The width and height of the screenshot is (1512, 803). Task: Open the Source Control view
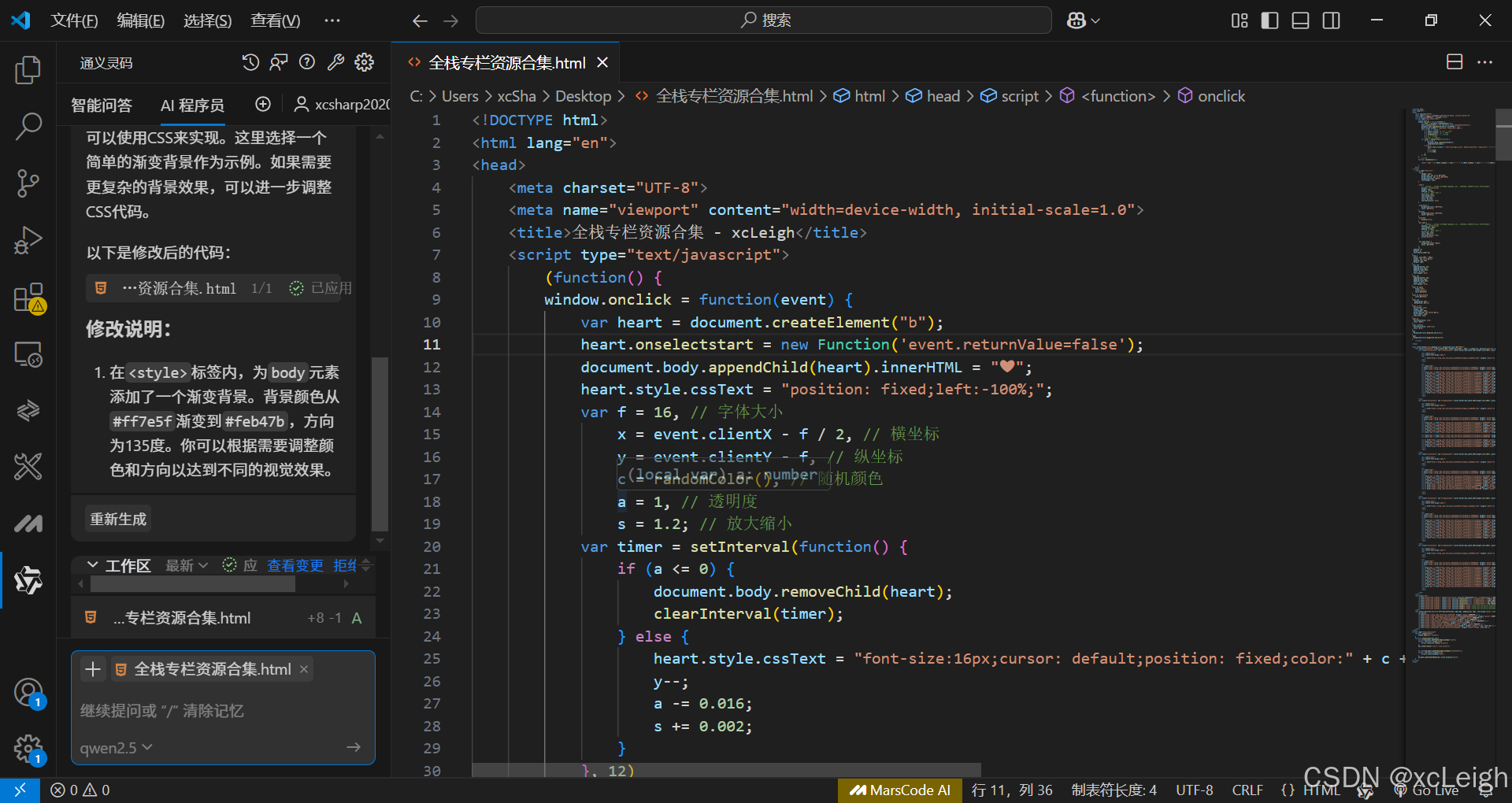(28, 183)
